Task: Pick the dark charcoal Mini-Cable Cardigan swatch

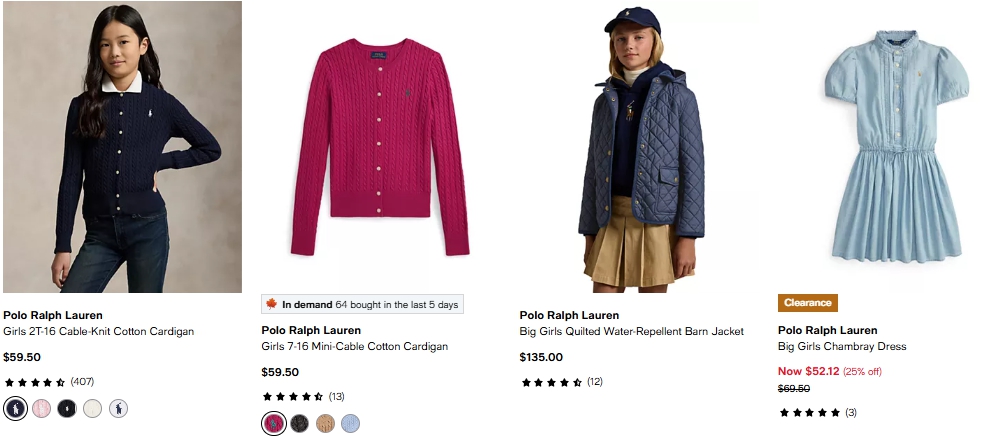Action: click(x=299, y=424)
